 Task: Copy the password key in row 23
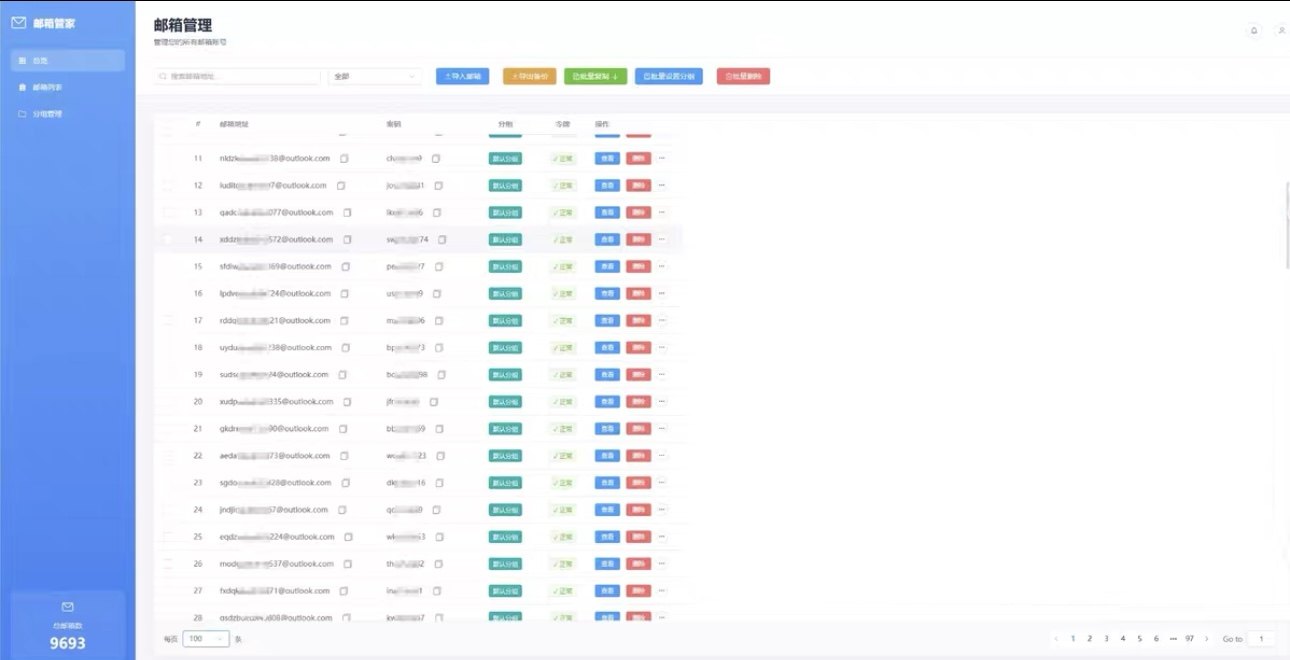pos(439,483)
